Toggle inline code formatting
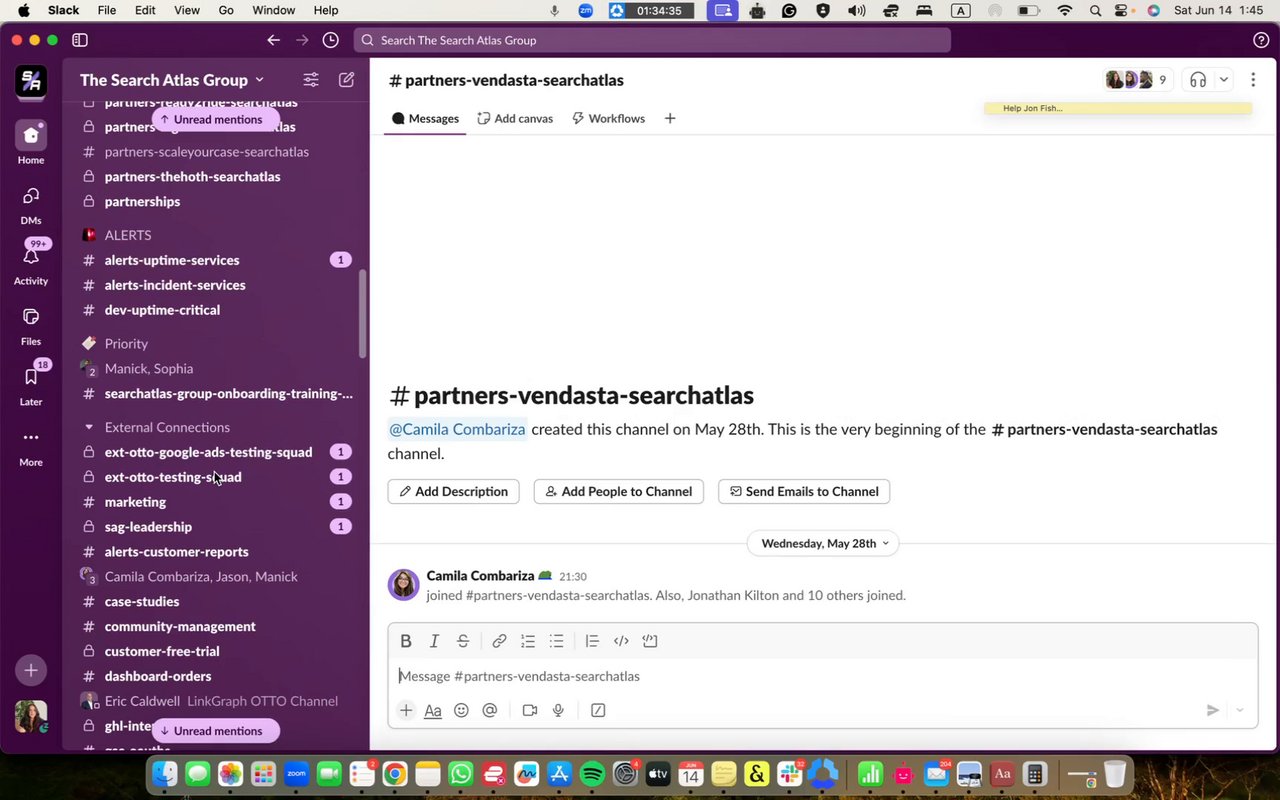Screen dimensions: 1280x800 621,641
